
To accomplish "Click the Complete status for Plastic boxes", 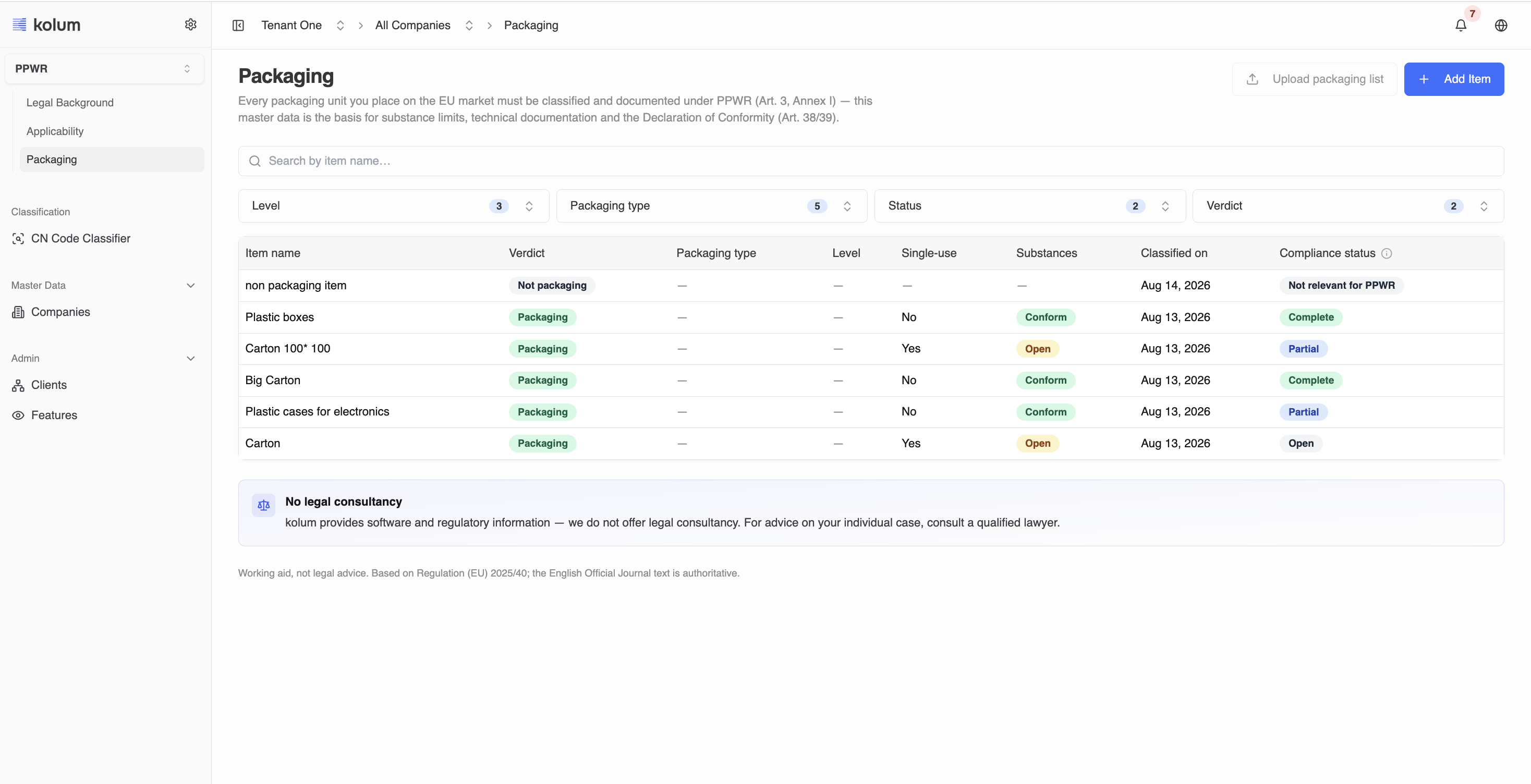I will [1310, 317].
